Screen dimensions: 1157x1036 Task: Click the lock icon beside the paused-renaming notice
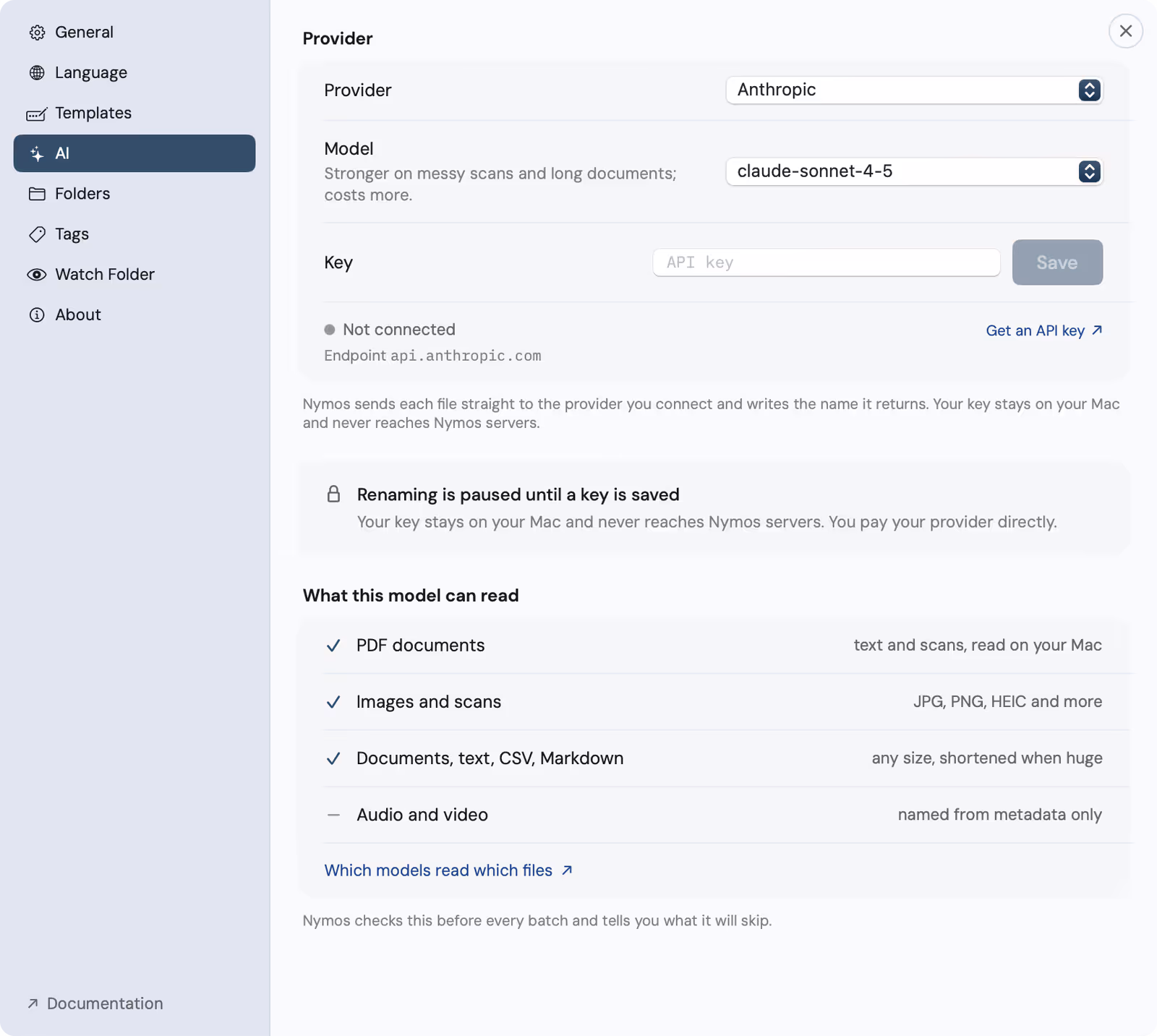tap(333, 495)
